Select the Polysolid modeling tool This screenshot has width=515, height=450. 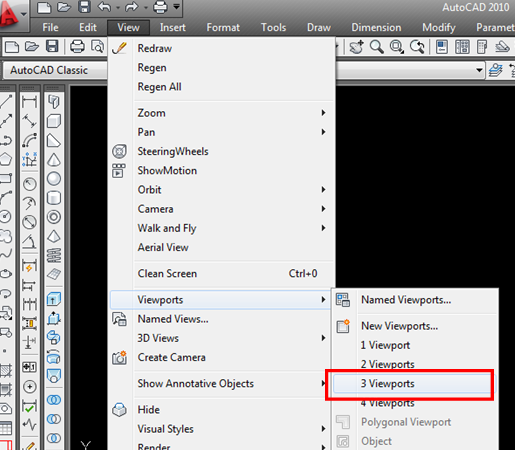tap(54, 101)
